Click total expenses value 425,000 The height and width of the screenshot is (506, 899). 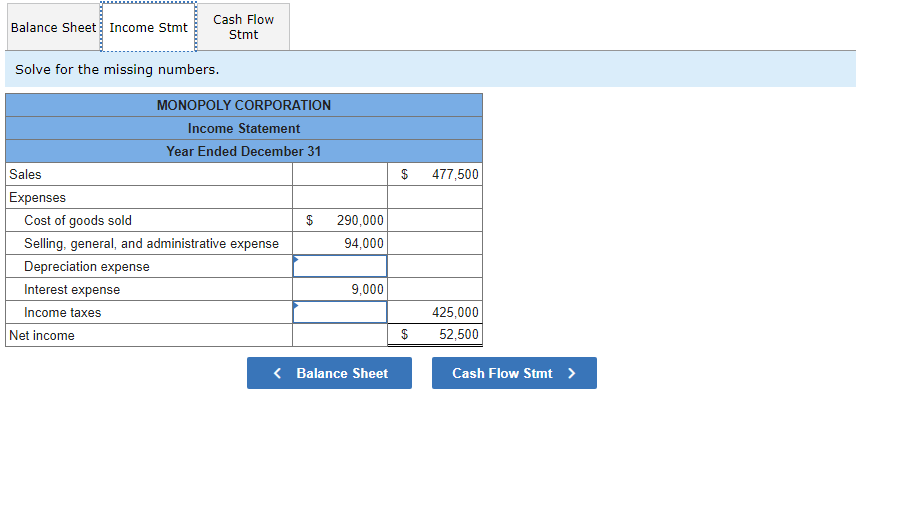tap(455, 312)
